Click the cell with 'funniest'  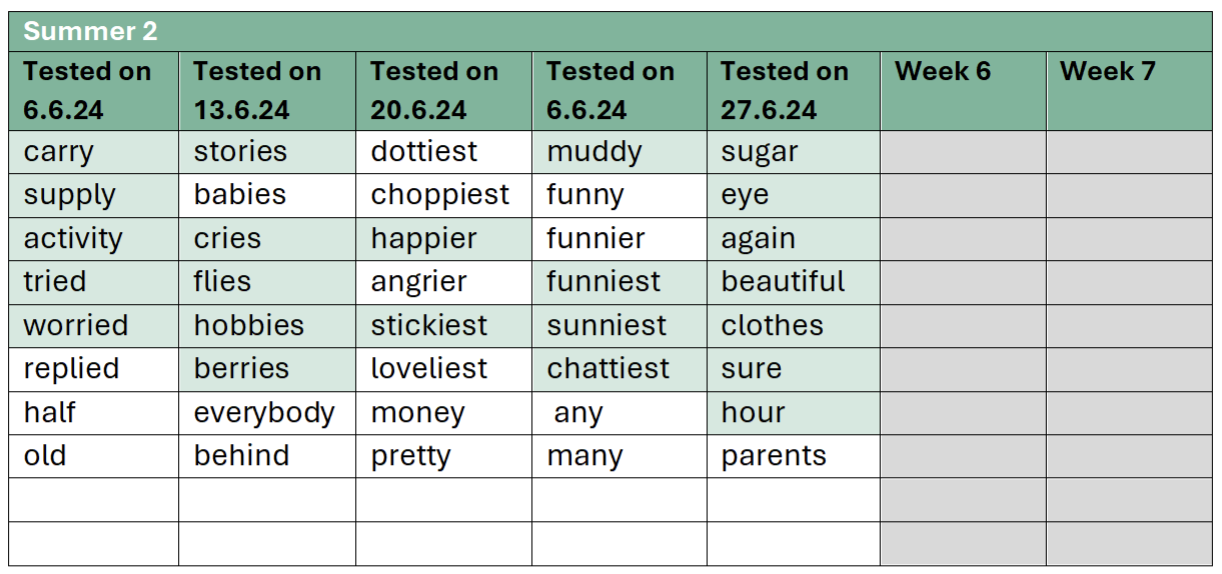(x=619, y=282)
